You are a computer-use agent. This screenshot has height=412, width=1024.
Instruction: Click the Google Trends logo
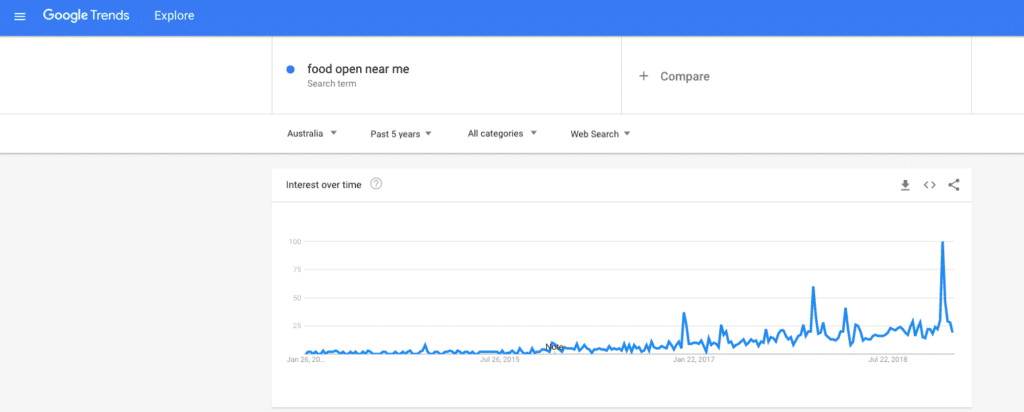(88, 16)
